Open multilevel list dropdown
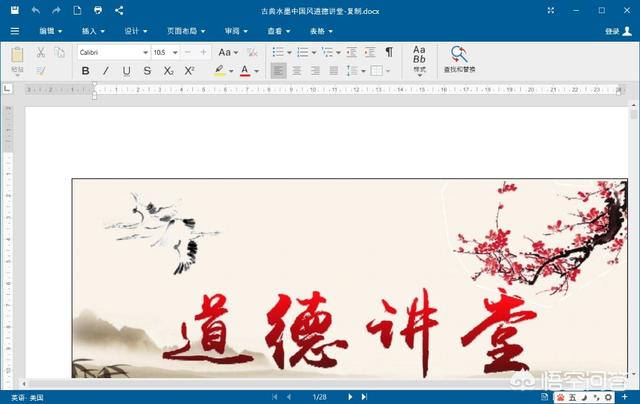640x404 pixels. [x=338, y=52]
